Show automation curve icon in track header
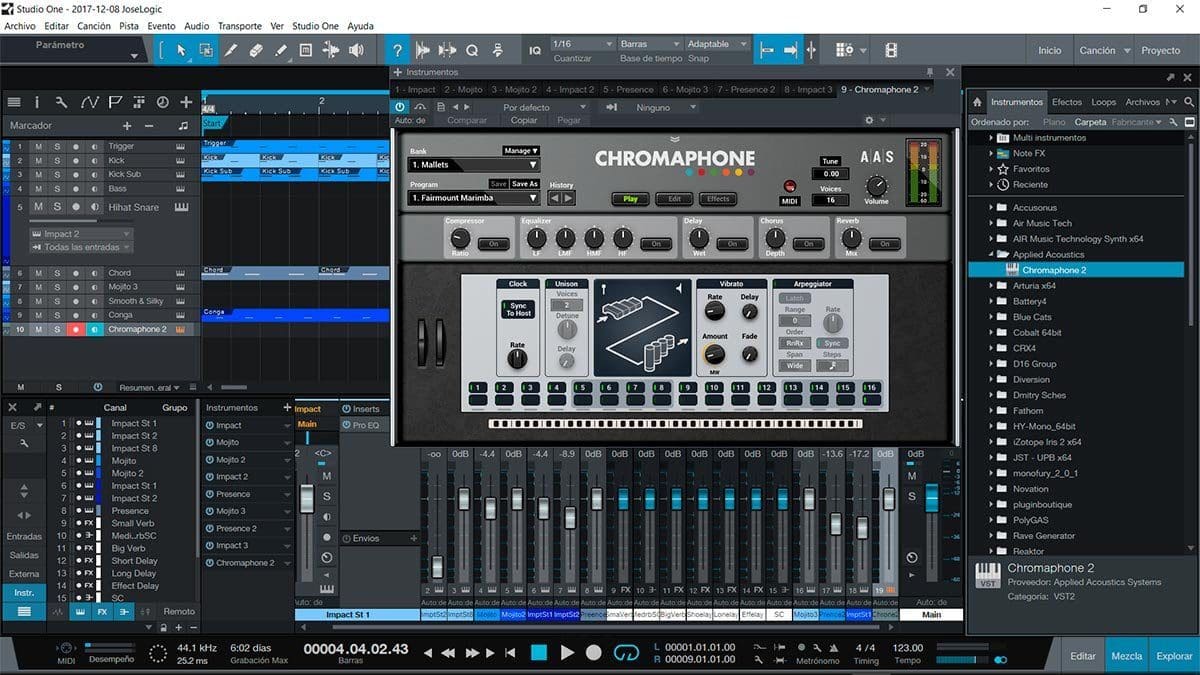The image size is (1200, 675). (89, 102)
